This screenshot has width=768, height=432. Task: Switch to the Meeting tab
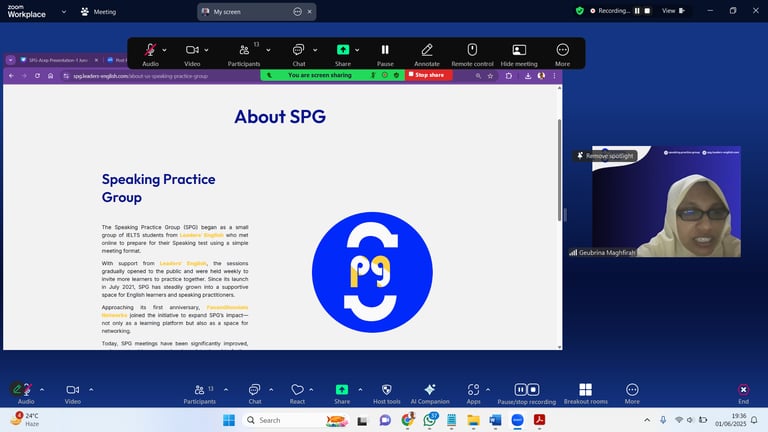point(98,12)
